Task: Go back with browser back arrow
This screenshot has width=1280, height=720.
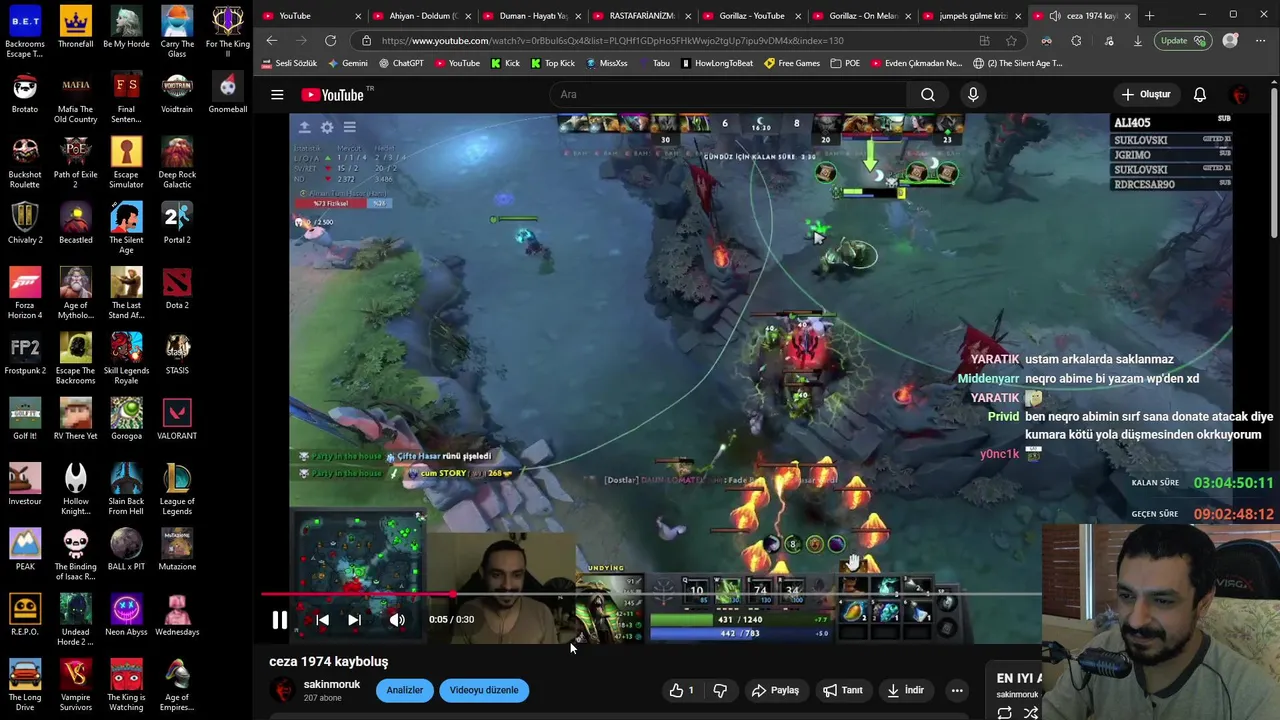Action: coord(271,40)
